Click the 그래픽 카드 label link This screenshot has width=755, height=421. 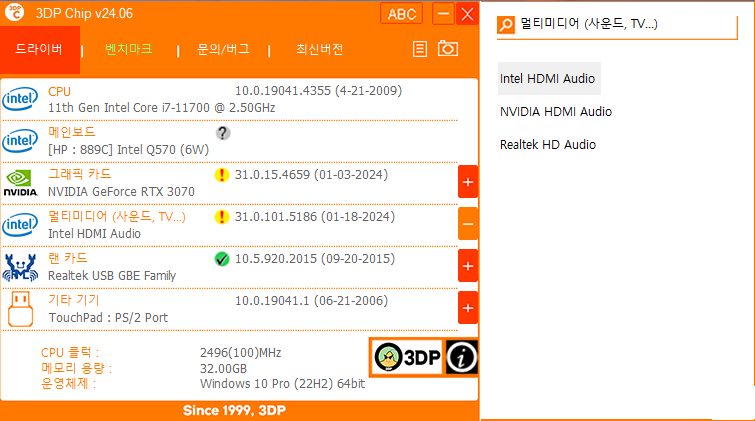pos(79,174)
